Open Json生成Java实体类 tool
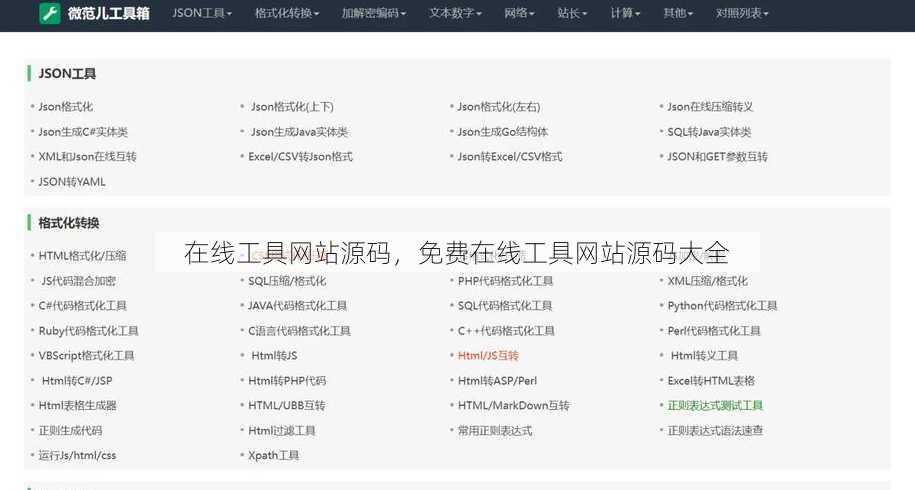 coord(299,132)
